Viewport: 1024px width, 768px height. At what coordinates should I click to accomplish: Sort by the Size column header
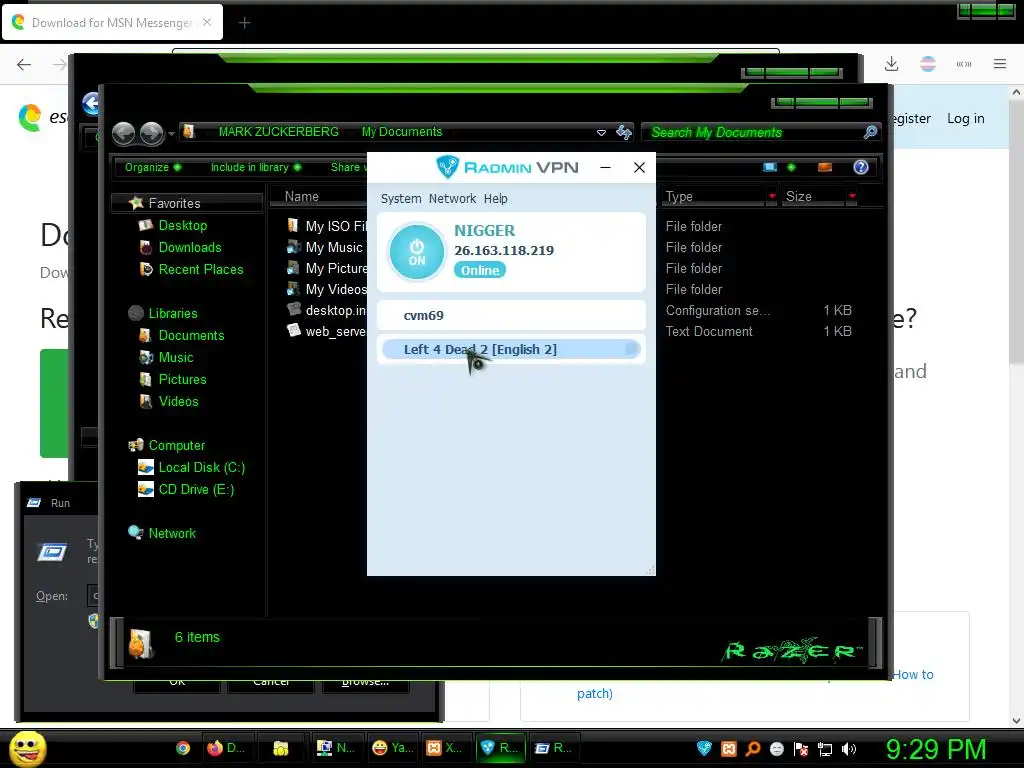click(x=799, y=197)
